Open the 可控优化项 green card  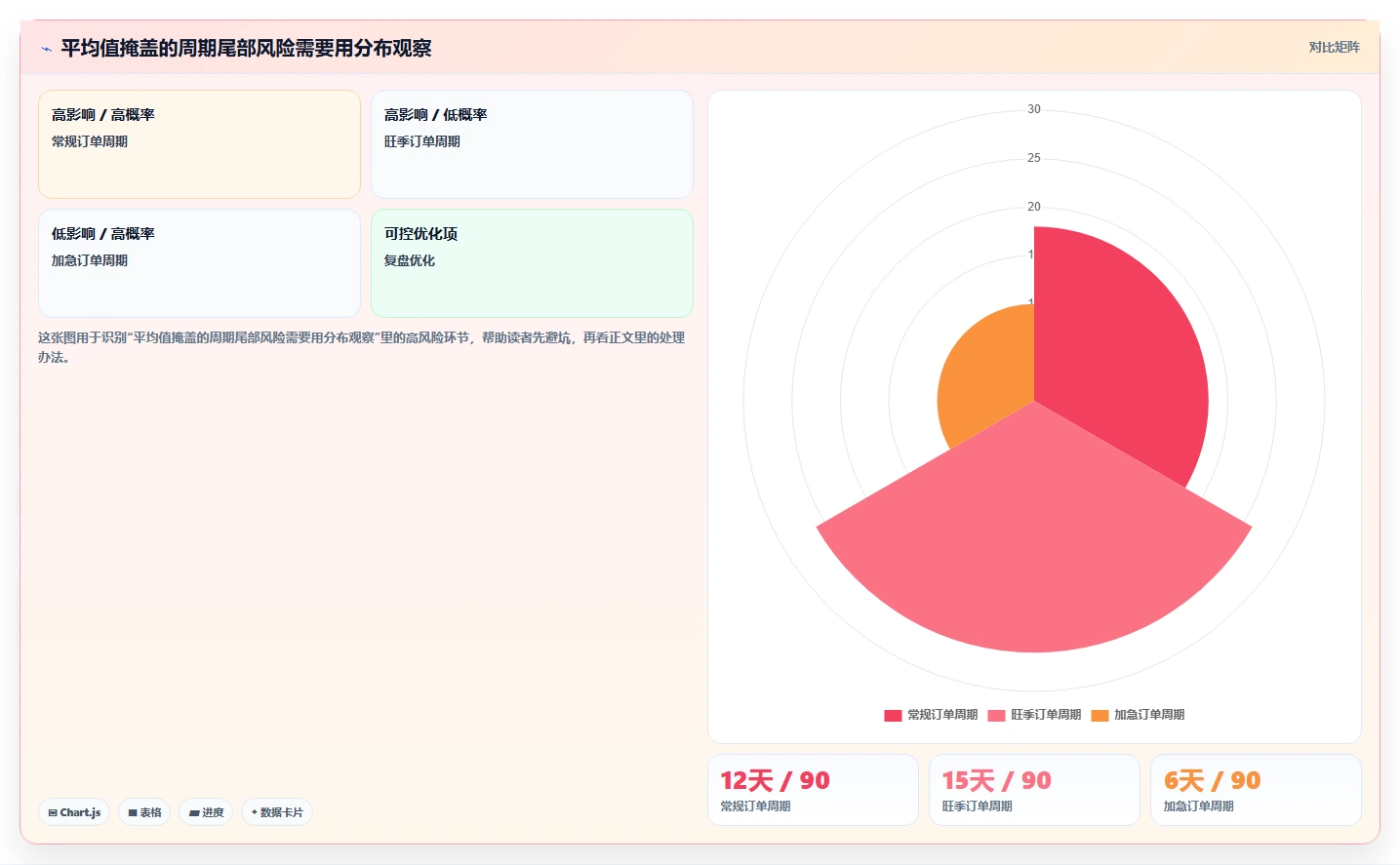click(532, 263)
